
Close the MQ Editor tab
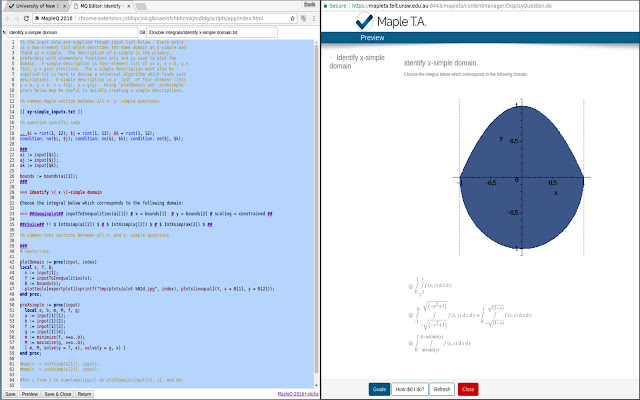tap(129, 6)
